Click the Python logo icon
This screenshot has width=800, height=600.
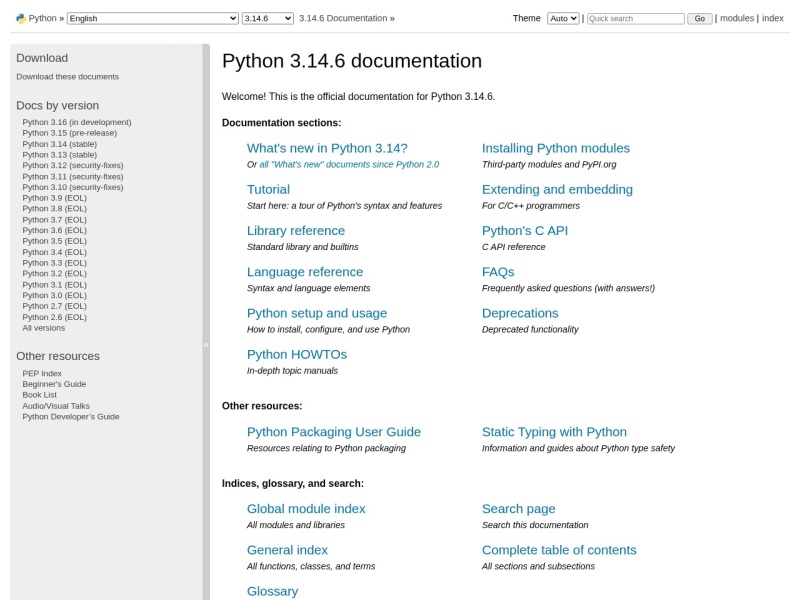pos(21,18)
